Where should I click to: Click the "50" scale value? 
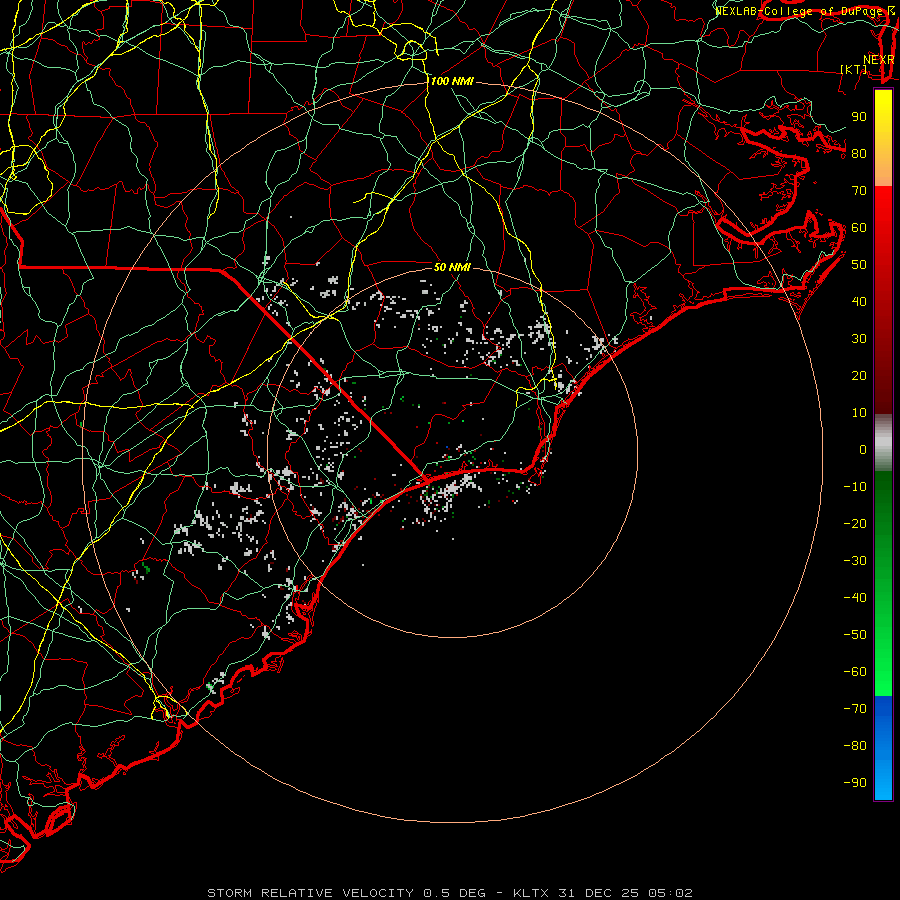pyautogui.click(x=859, y=265)
